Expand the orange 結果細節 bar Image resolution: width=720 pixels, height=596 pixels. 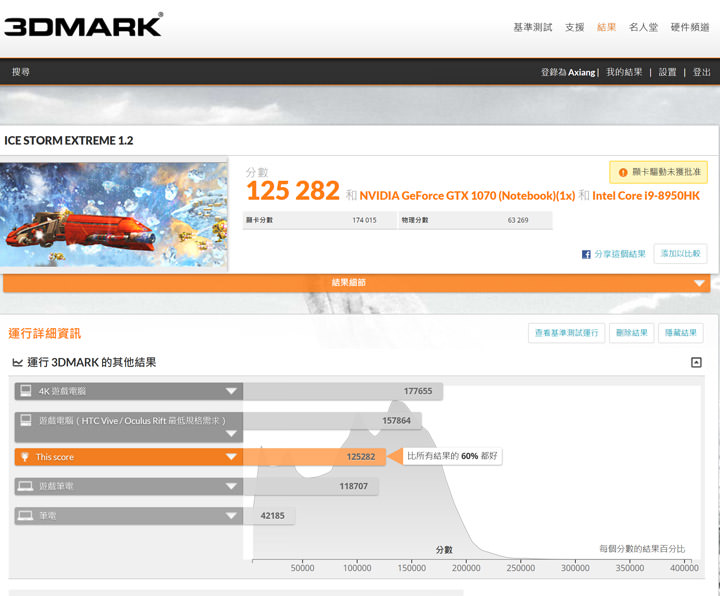[699, 283]
